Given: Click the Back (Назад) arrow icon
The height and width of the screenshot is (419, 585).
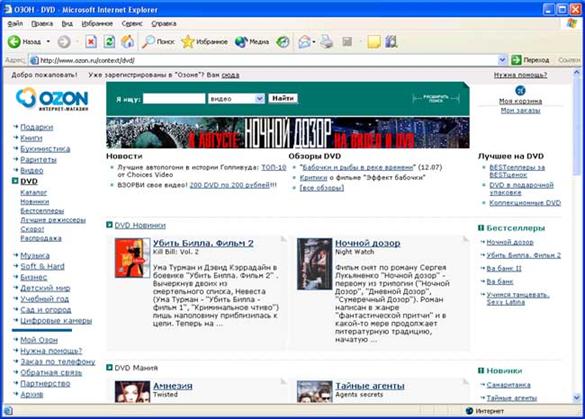Looking at the screenshot, I should click(14, 41).
